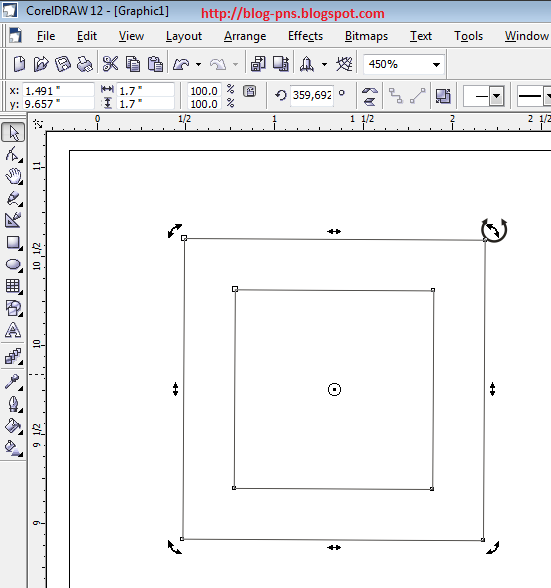Select the Eyedropper tool
551x588 pixels.
(x=13, y=382)
